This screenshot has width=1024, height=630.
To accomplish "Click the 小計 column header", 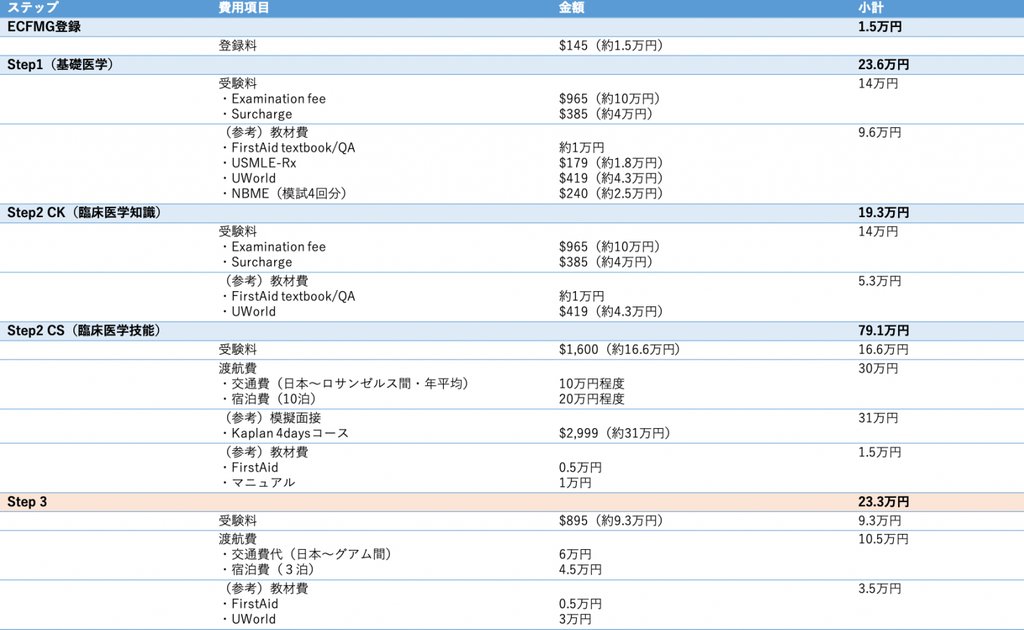I will tap(870, 8).
